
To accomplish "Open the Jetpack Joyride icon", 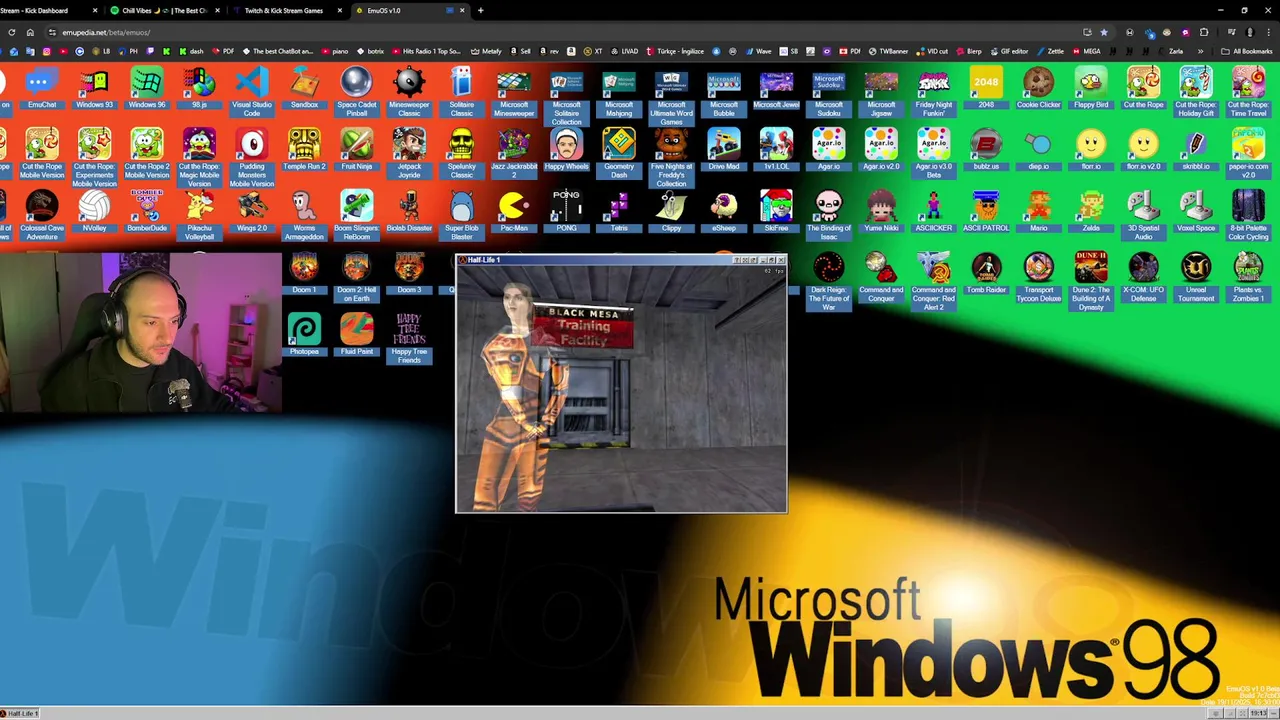I will click(x=409, y=154).
